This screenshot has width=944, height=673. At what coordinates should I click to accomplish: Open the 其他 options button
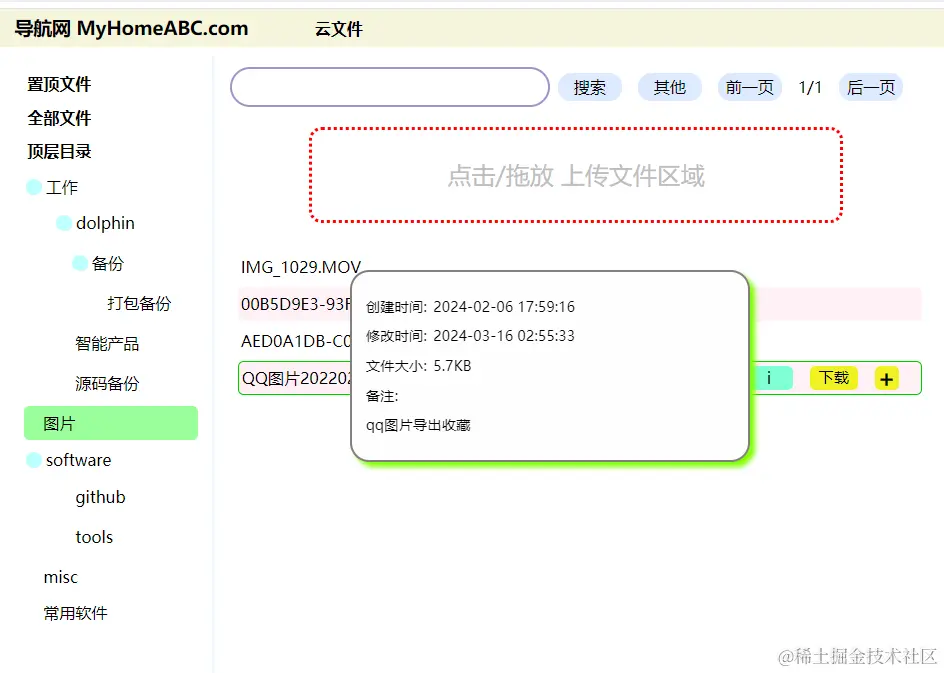click(x=669, y=87)
